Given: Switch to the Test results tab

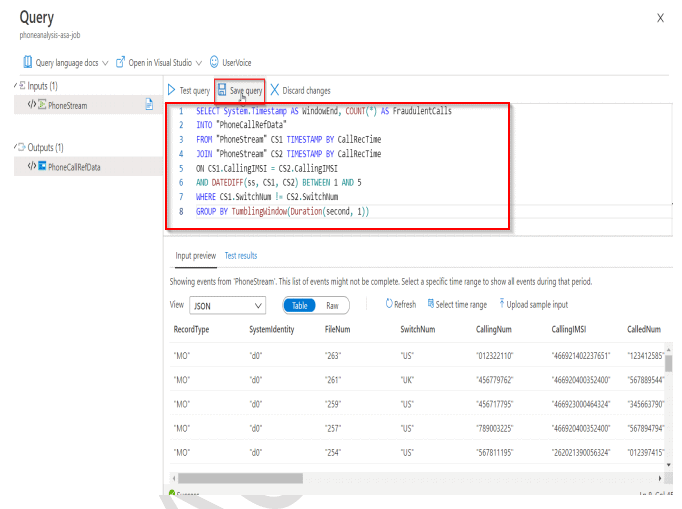Looking at the screenshot, I should coord(241,256).
